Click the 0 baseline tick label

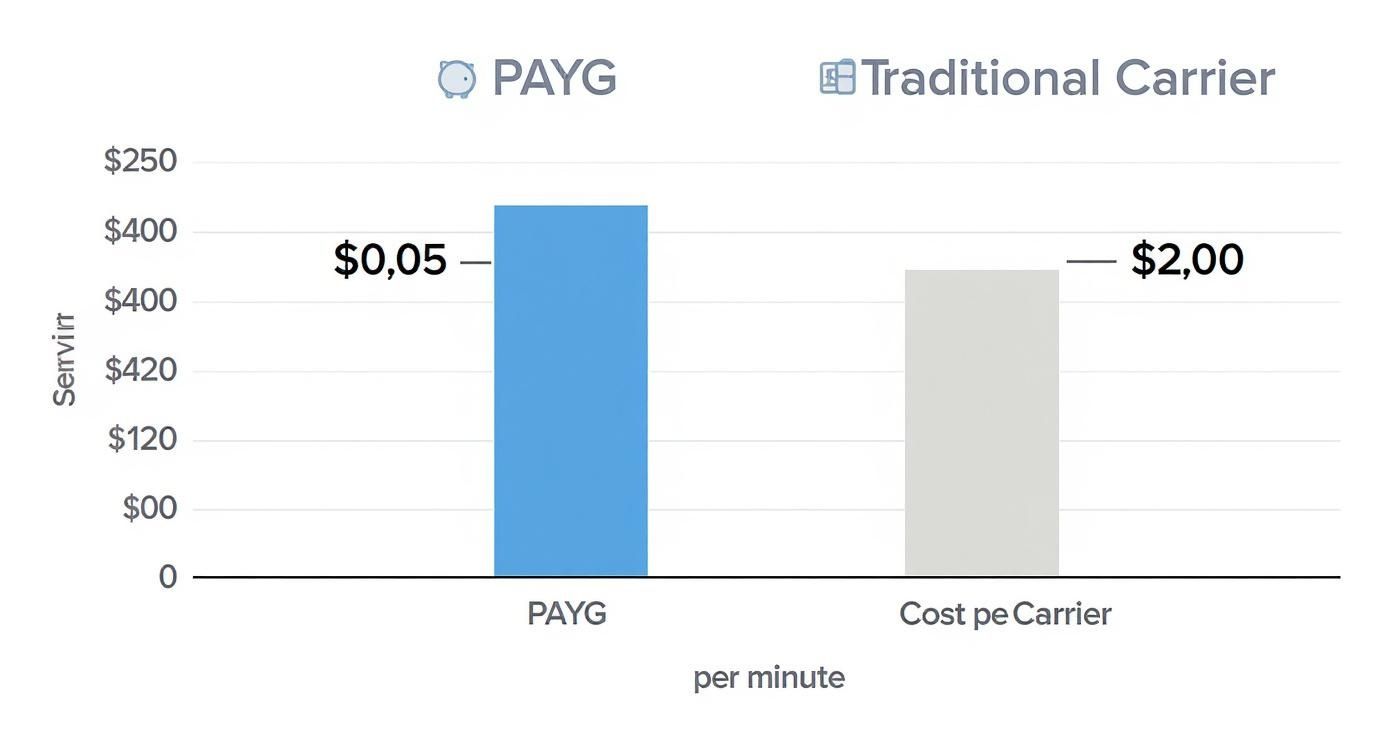pos(168,577)
